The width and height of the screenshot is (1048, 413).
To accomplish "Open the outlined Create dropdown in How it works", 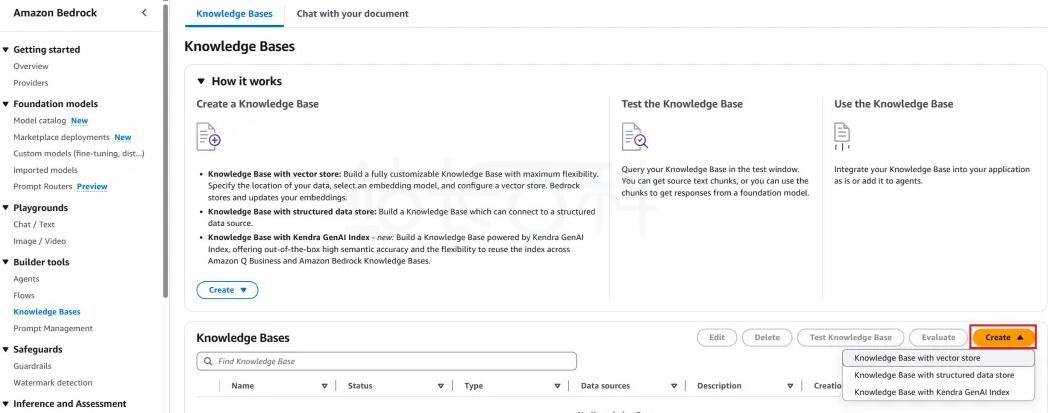I will click(x=227, y=290).
